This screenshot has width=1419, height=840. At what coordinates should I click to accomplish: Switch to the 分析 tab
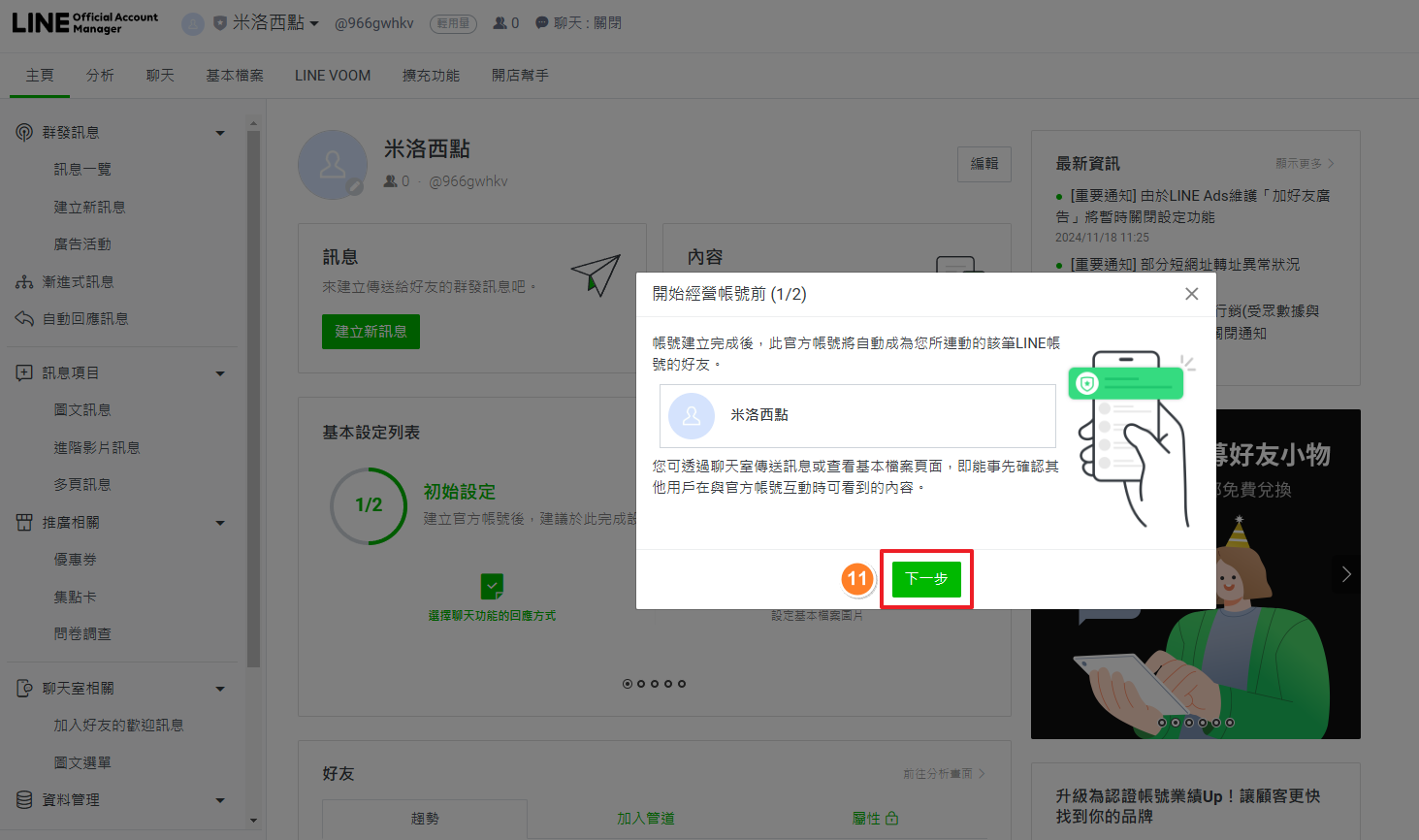pyautogui.click(x=100, y=76)
